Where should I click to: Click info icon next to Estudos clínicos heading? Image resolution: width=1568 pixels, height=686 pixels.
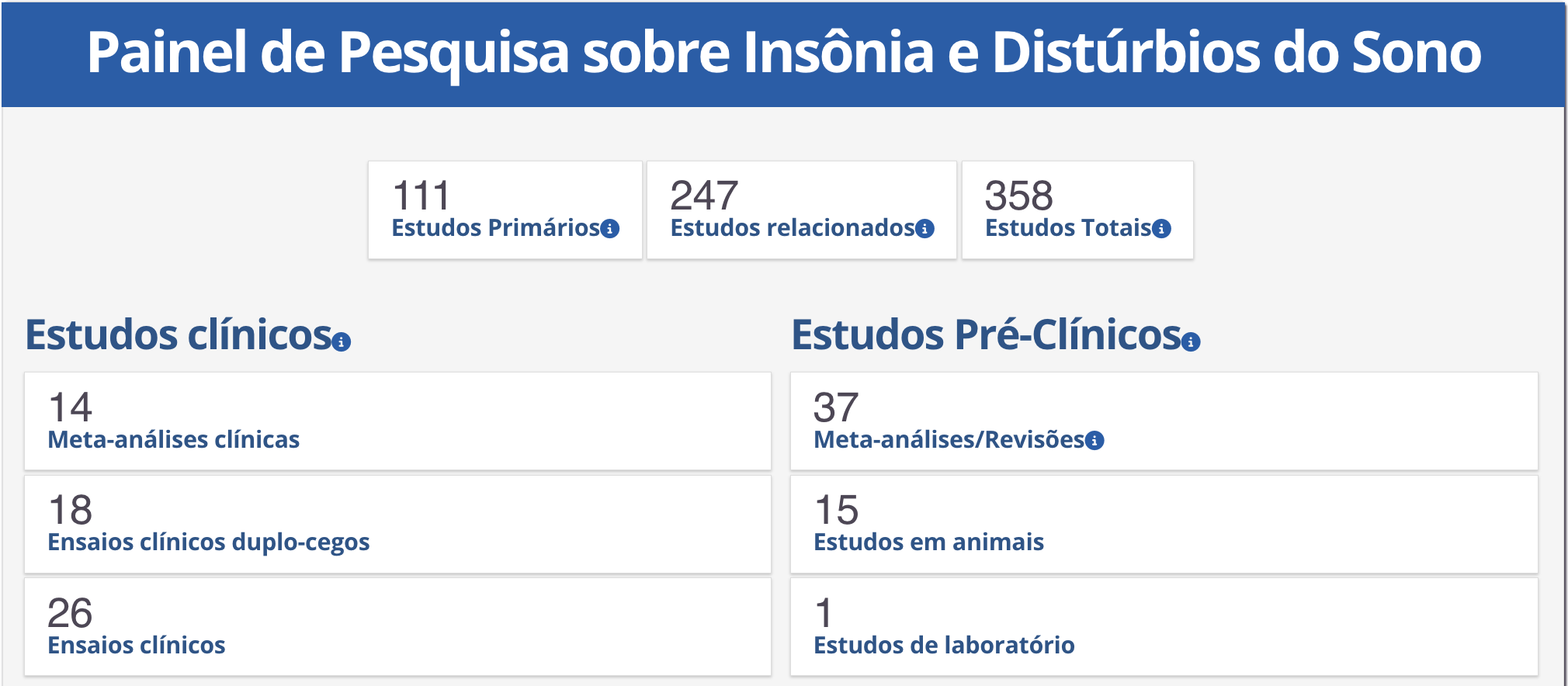[342, 341]
